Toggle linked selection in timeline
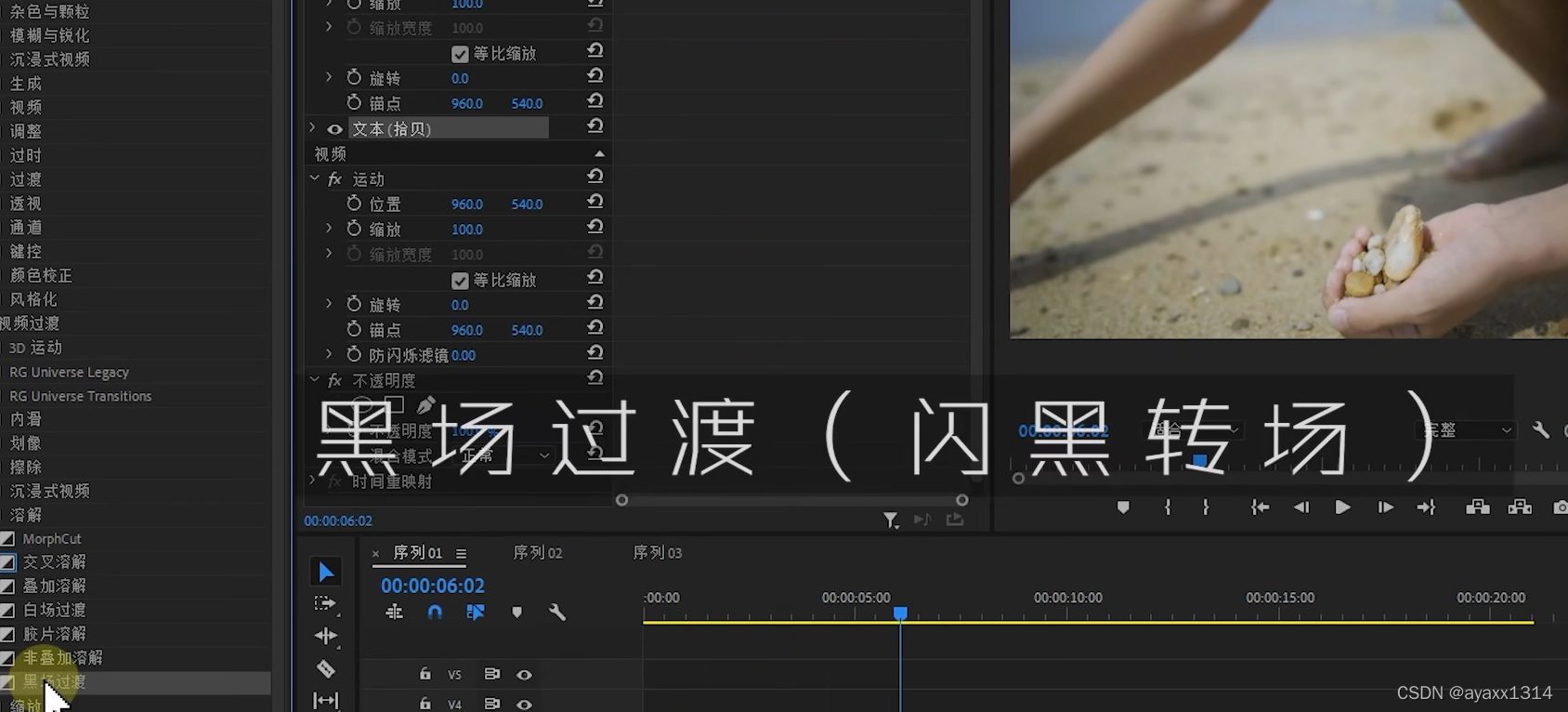The image size is (1568, 712). coord(476,612)
